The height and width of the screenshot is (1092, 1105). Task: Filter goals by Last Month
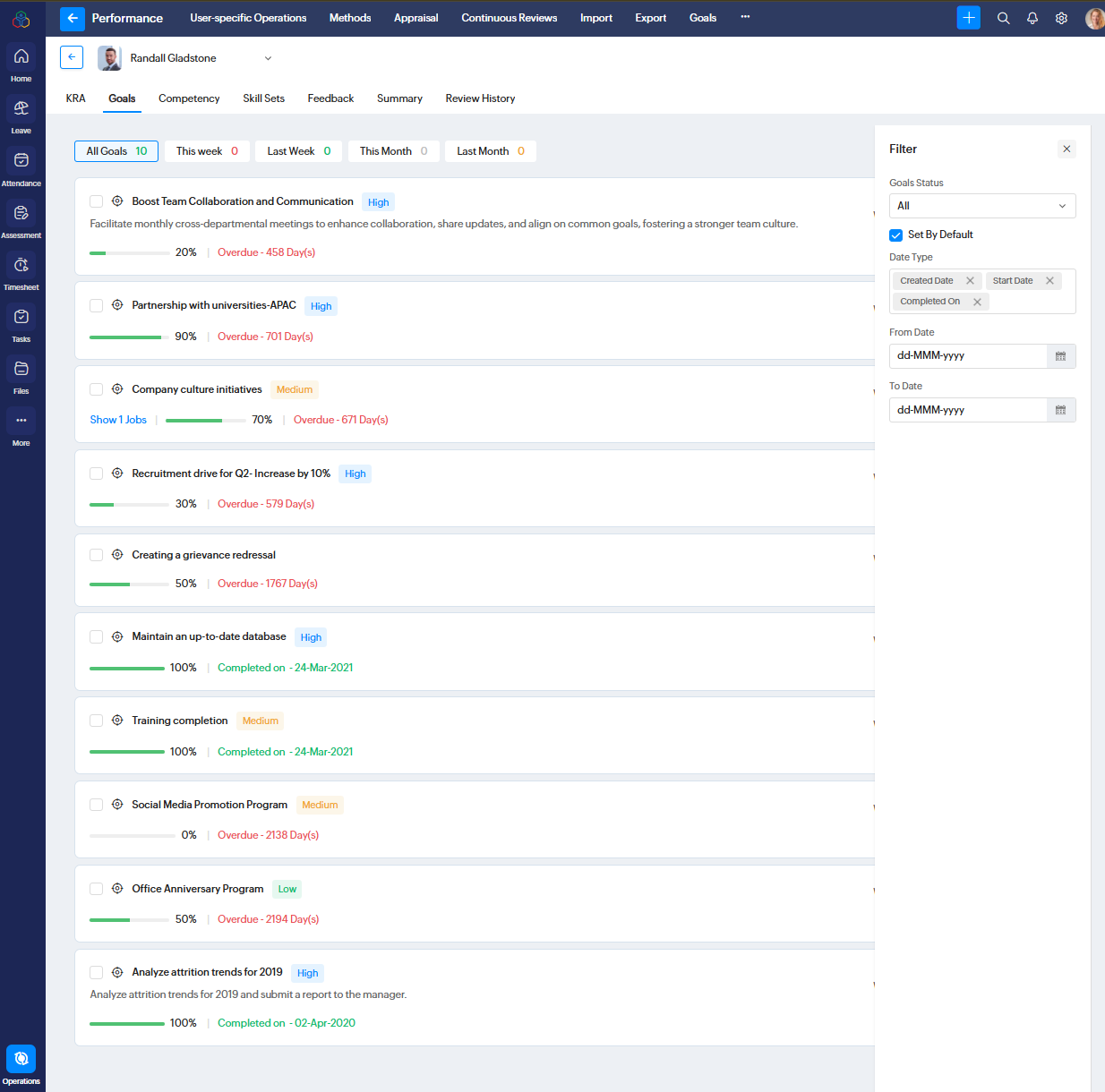pos(491,151)
